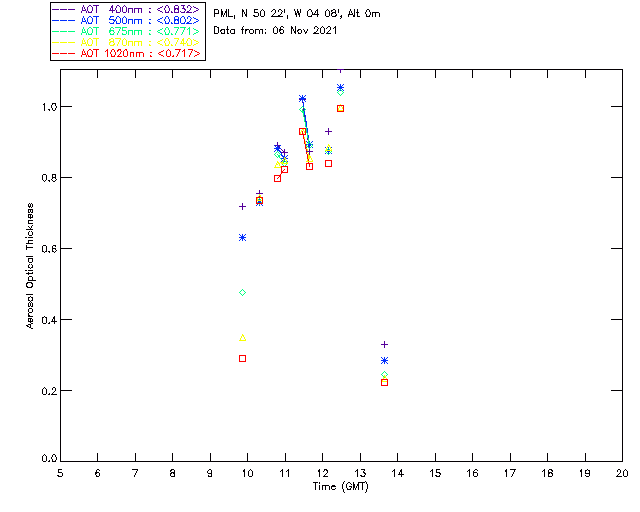Click the x-axis tick label 20

[x=622, y=473]
